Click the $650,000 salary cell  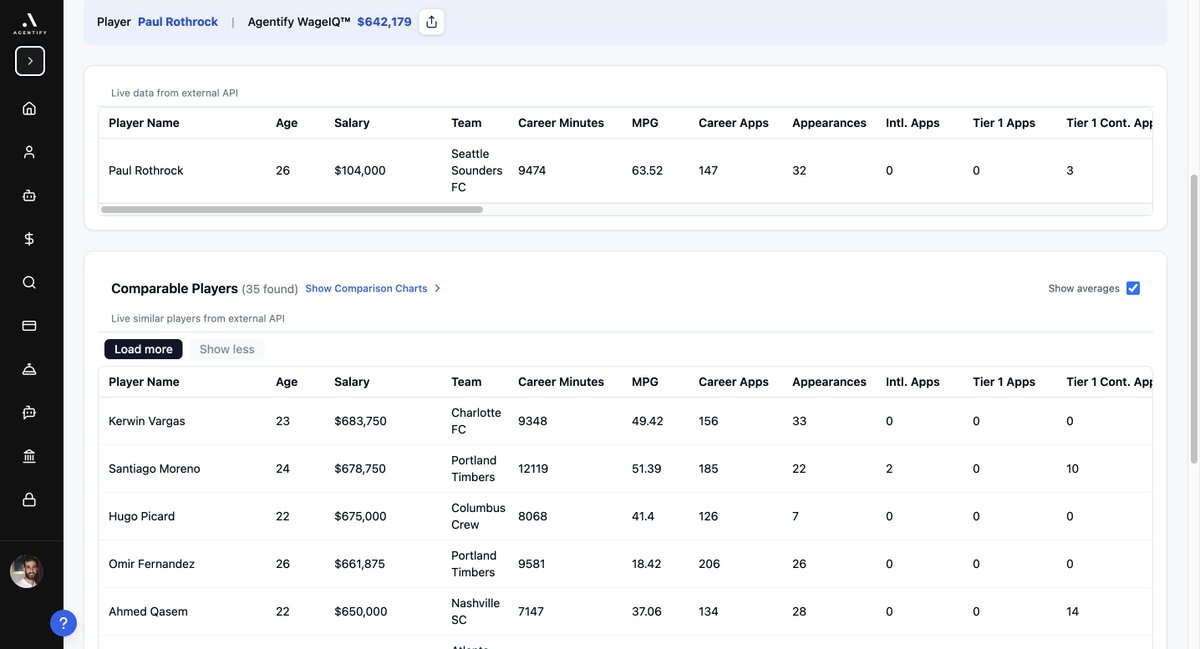[x=360, y=612]
